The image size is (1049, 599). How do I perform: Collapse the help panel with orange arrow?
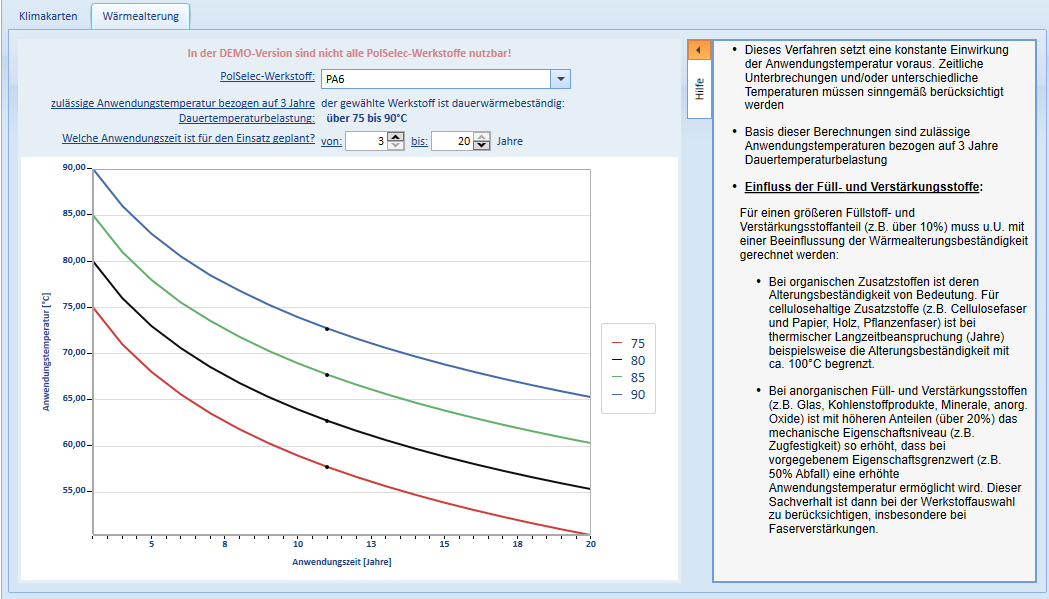[698, 50]
